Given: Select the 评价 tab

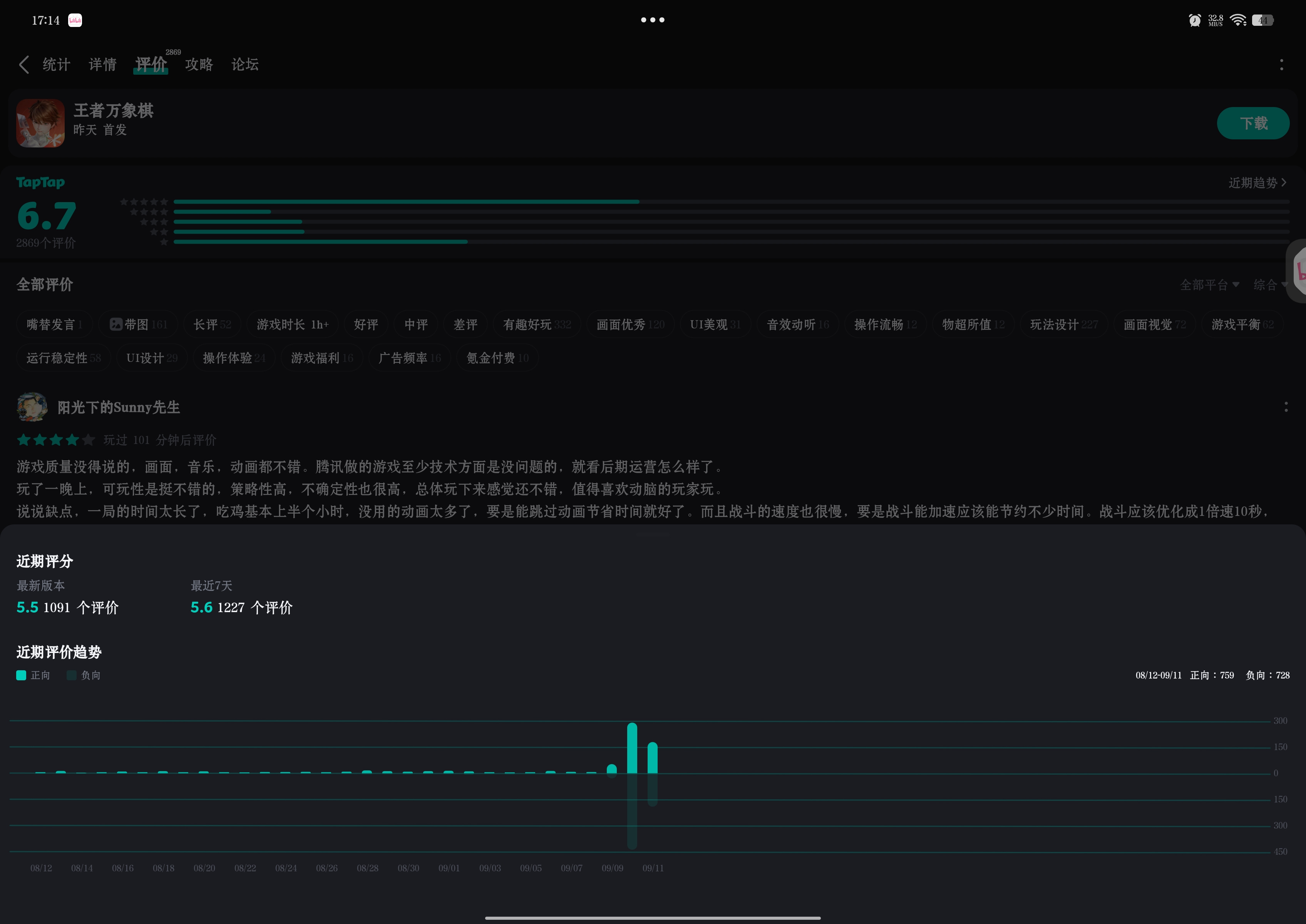Looking at the screenshot, I should pos(151,64).
